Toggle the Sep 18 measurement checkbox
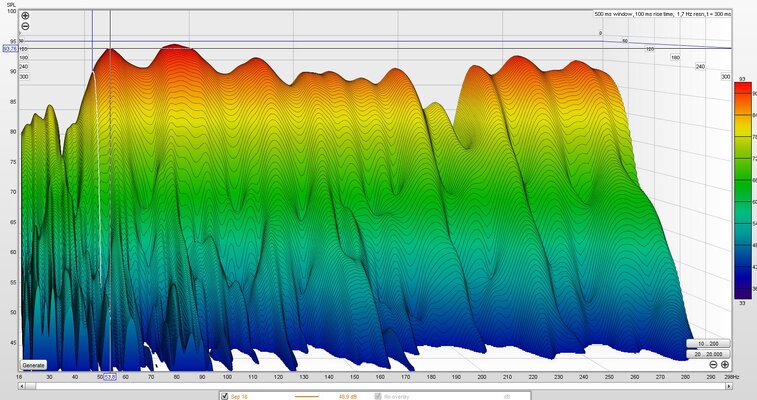 224,397
